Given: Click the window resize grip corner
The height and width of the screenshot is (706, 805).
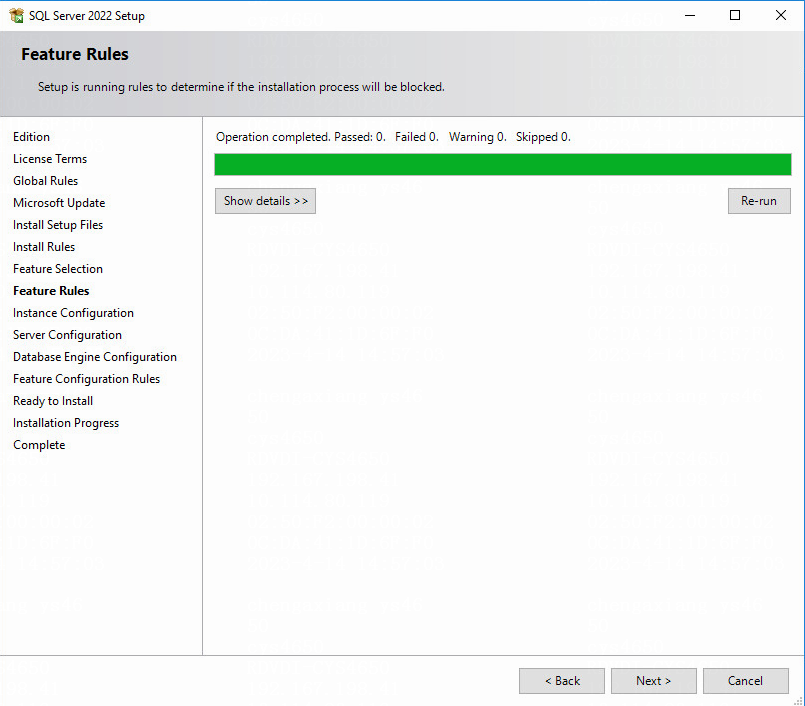Looking at the screenshot, I should (x=799, y=700).
